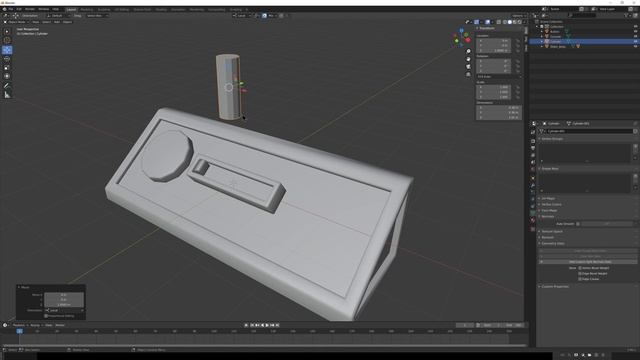Click the Location X field in Transform

(493, 41)
